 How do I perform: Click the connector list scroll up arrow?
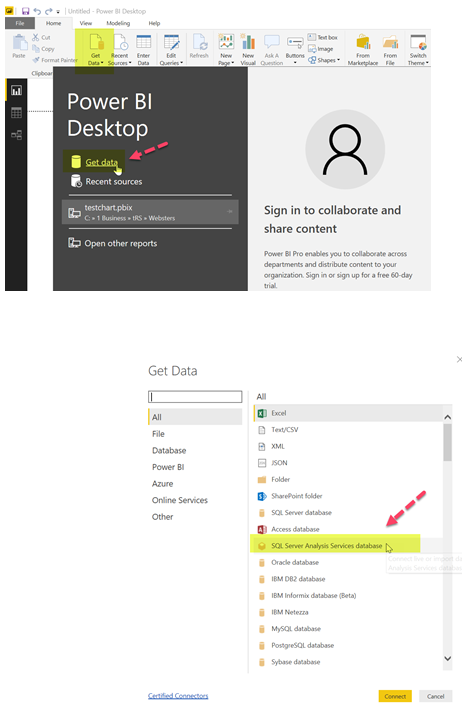(x=447, y=417)
